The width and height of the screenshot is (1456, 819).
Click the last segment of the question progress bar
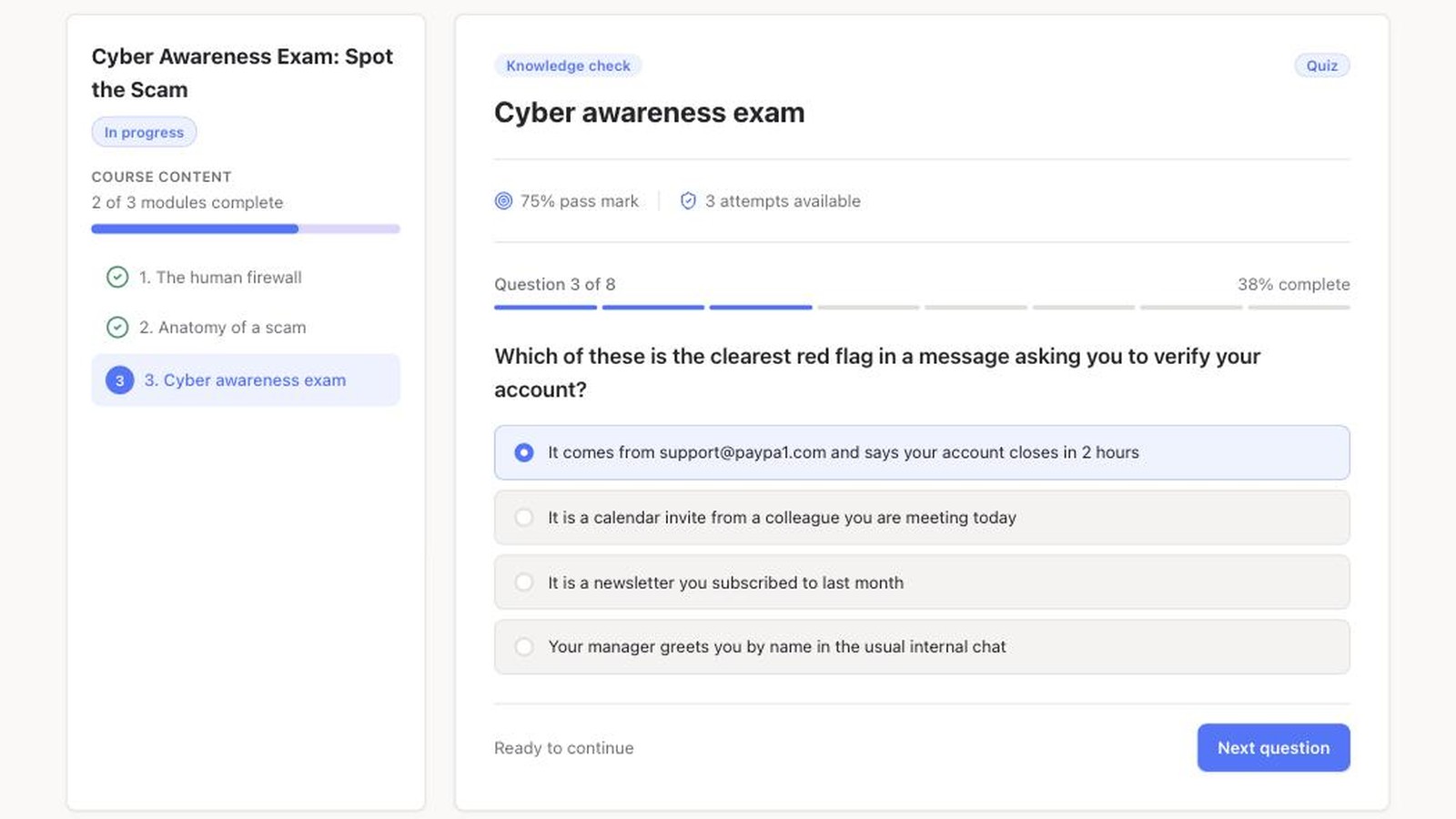point(1299,308)
